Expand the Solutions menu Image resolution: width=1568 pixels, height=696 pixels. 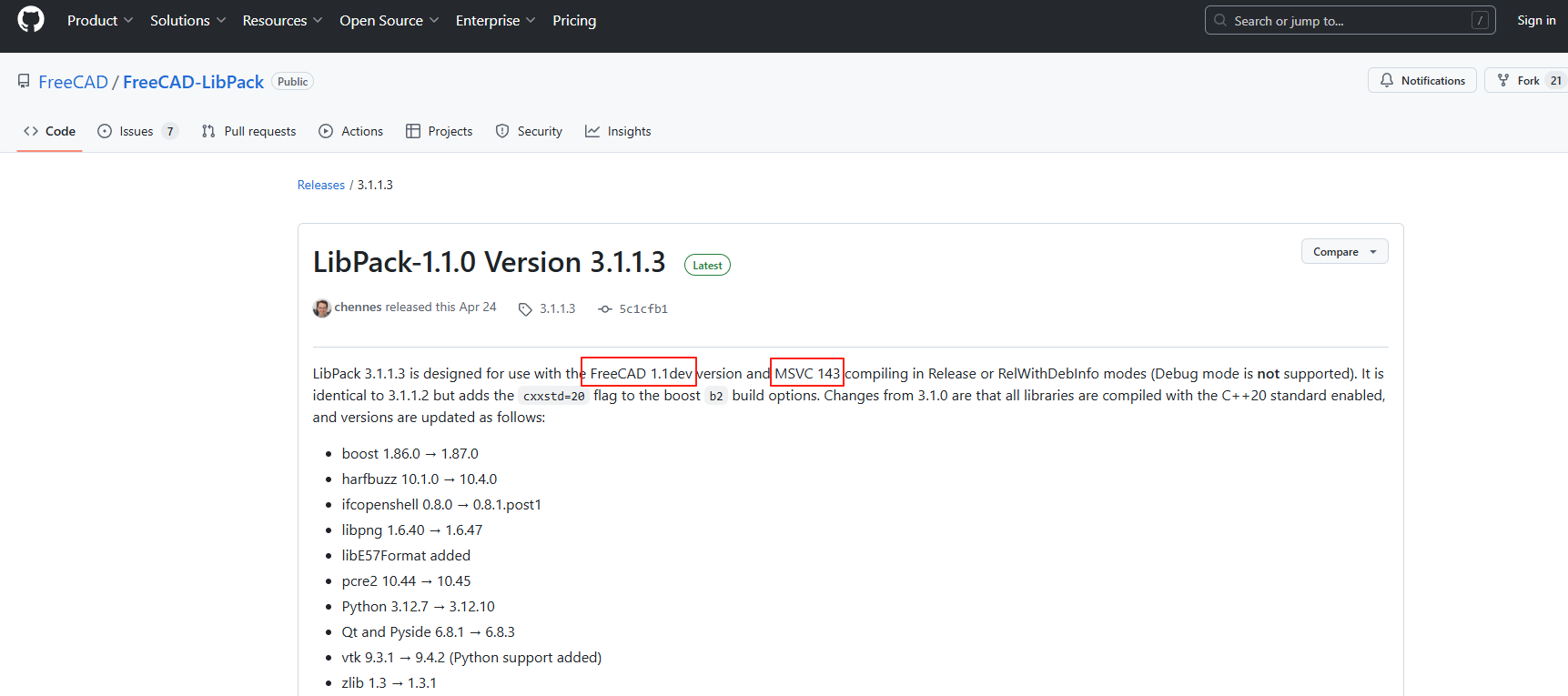[x=187, y=20]
